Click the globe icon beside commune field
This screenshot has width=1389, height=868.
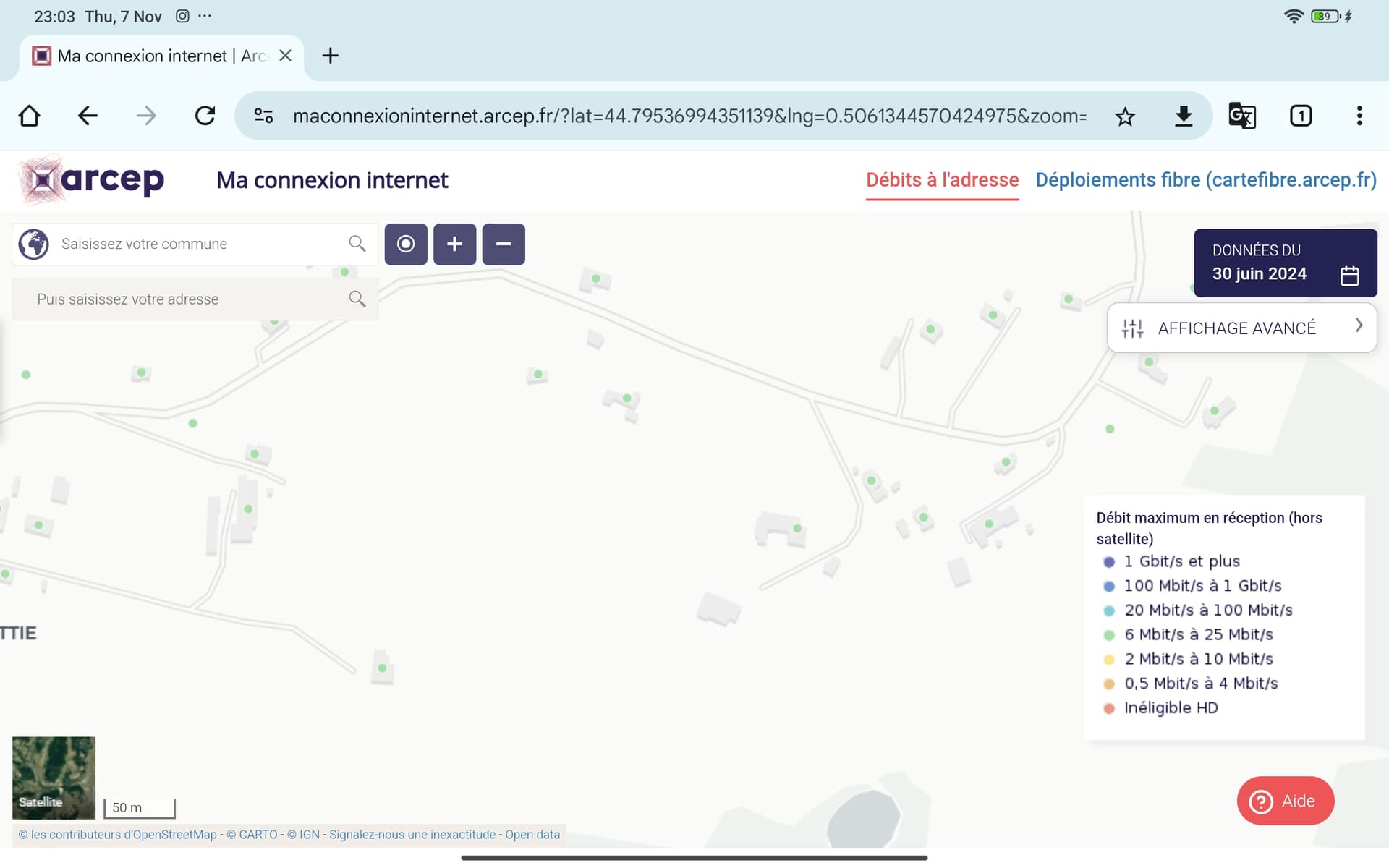(34, 244)
